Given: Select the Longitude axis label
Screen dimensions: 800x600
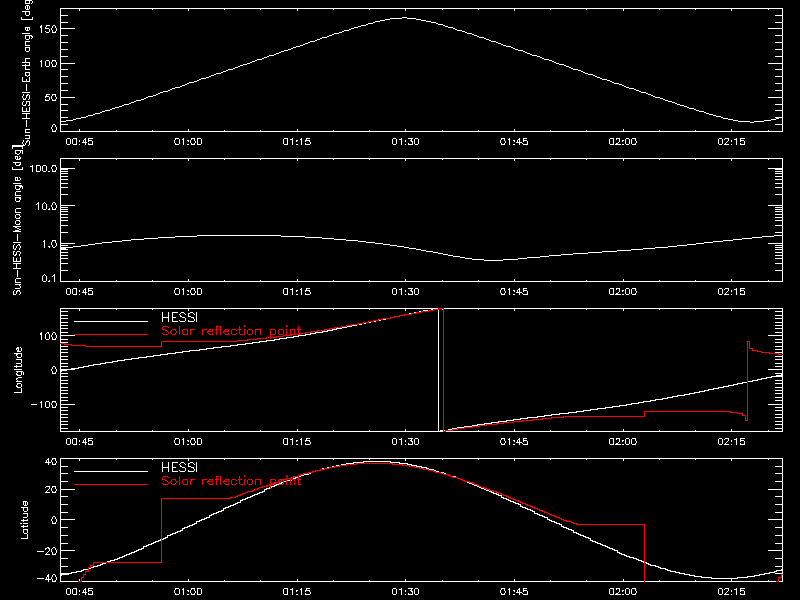Looking at the screenshot, I should (18, 370).
